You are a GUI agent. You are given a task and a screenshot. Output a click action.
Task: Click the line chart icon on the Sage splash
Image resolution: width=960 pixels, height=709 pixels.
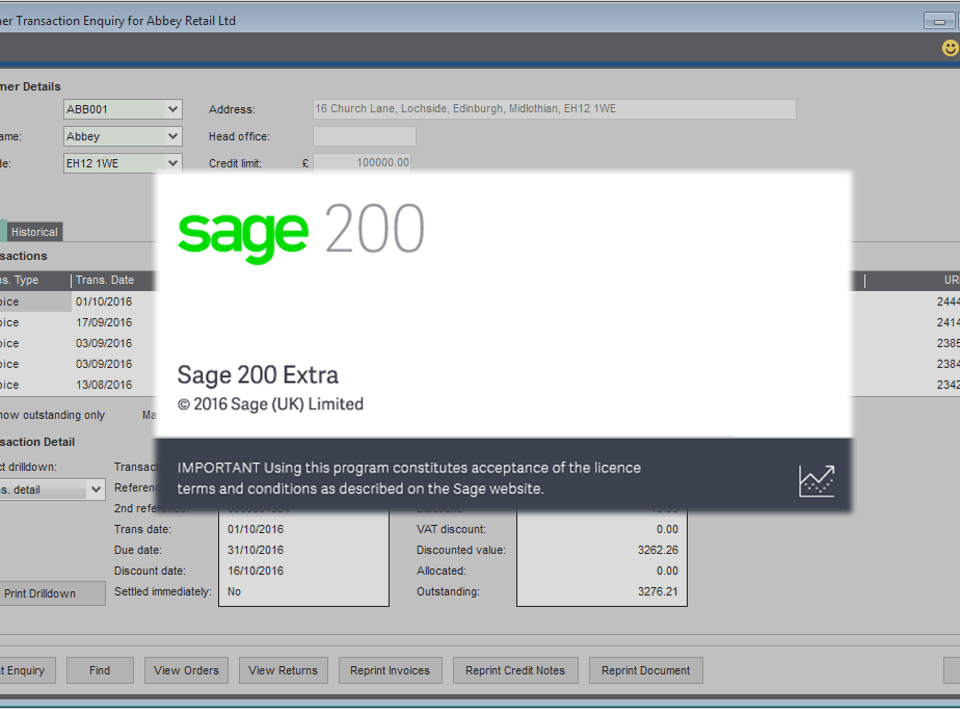(816, 481)
